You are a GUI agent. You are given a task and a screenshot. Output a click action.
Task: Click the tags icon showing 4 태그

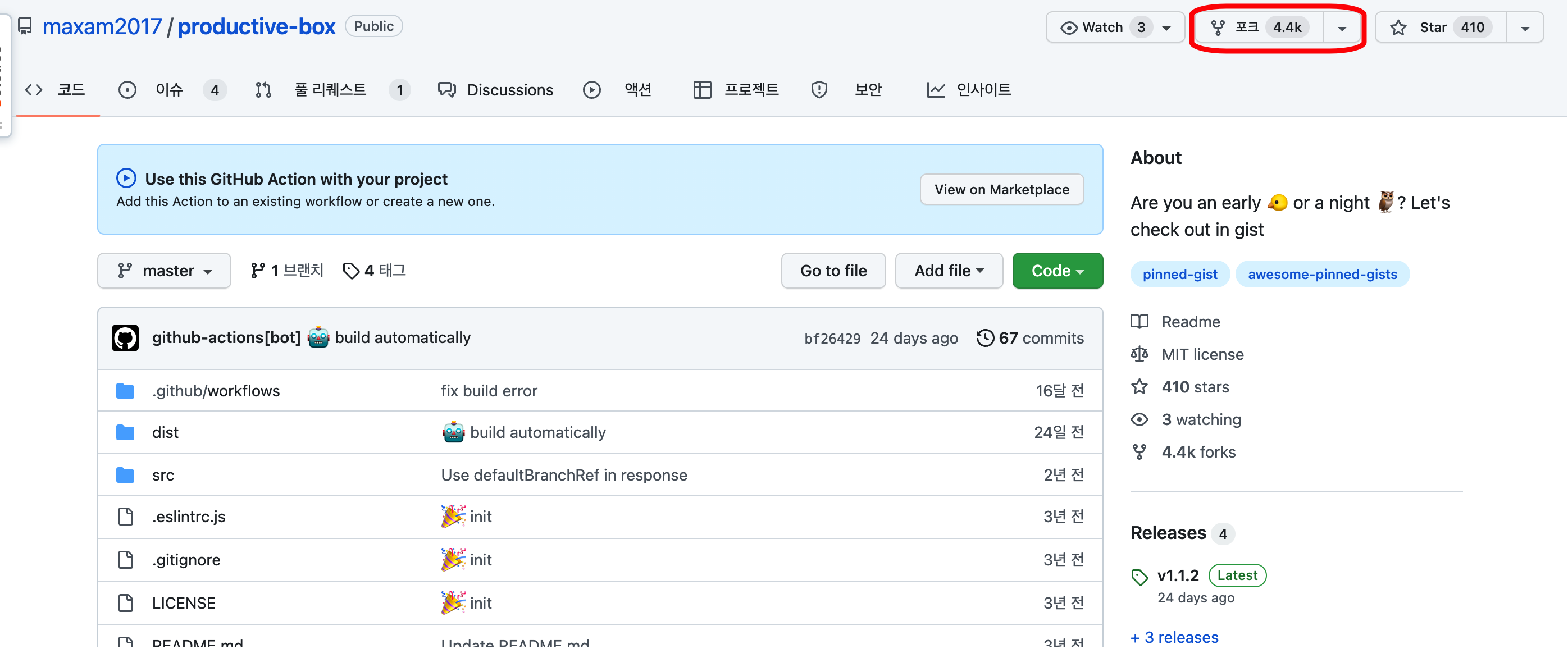350,270
